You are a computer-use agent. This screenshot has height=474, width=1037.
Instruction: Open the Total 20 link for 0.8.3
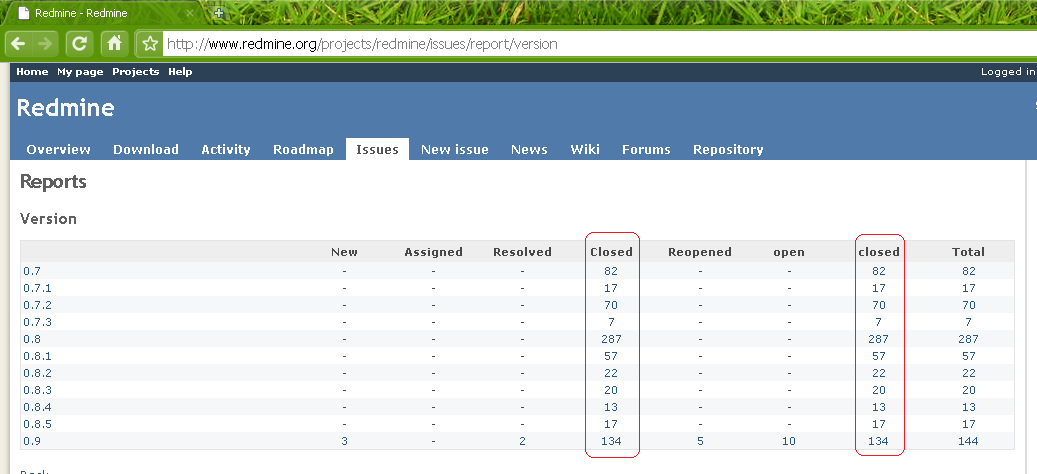[969, 390]
